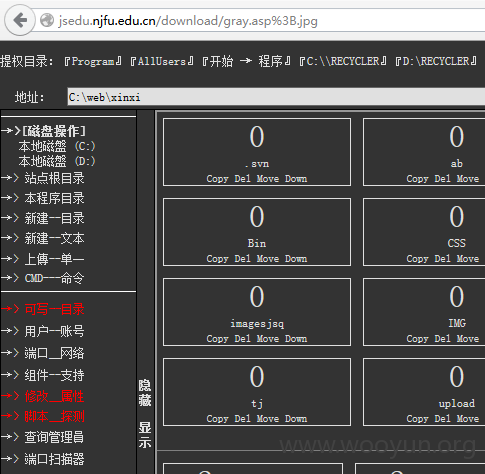Click Copy under imagesjsq folder

point(217,339)
